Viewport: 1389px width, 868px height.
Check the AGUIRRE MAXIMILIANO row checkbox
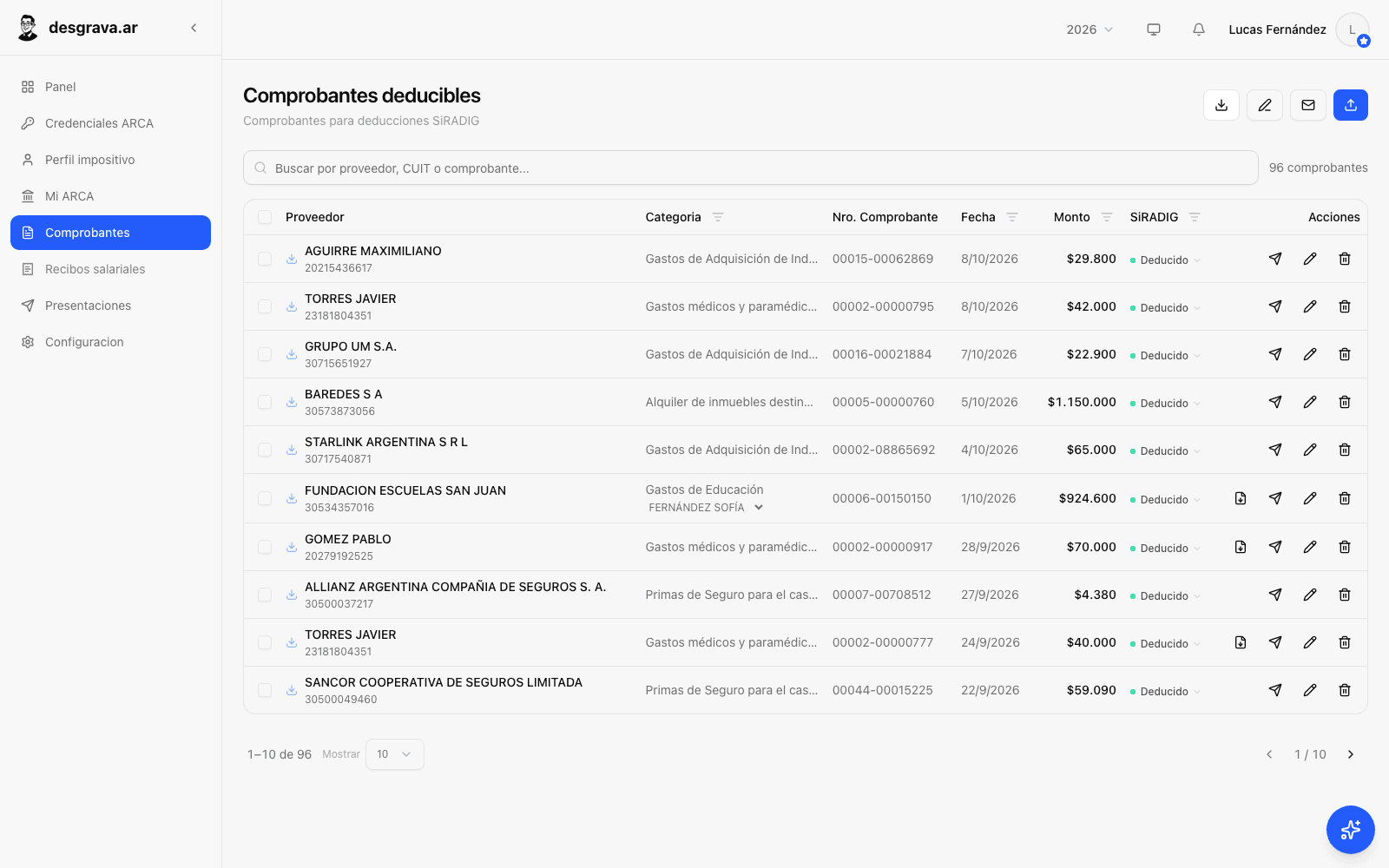pyautogui.click(x=265, y=259)
